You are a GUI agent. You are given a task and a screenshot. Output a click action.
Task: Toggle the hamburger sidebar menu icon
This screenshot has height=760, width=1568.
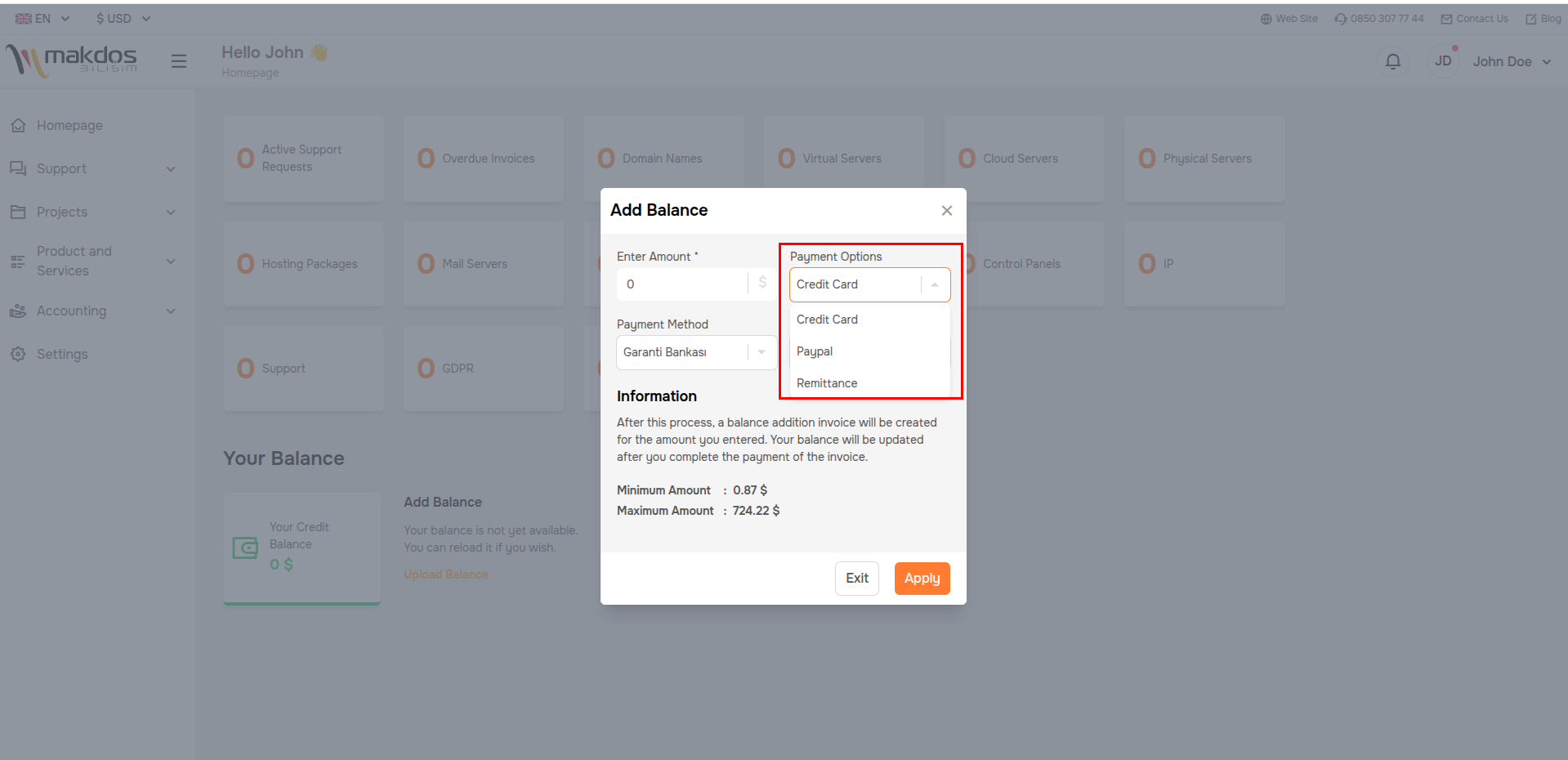(179, 61)
